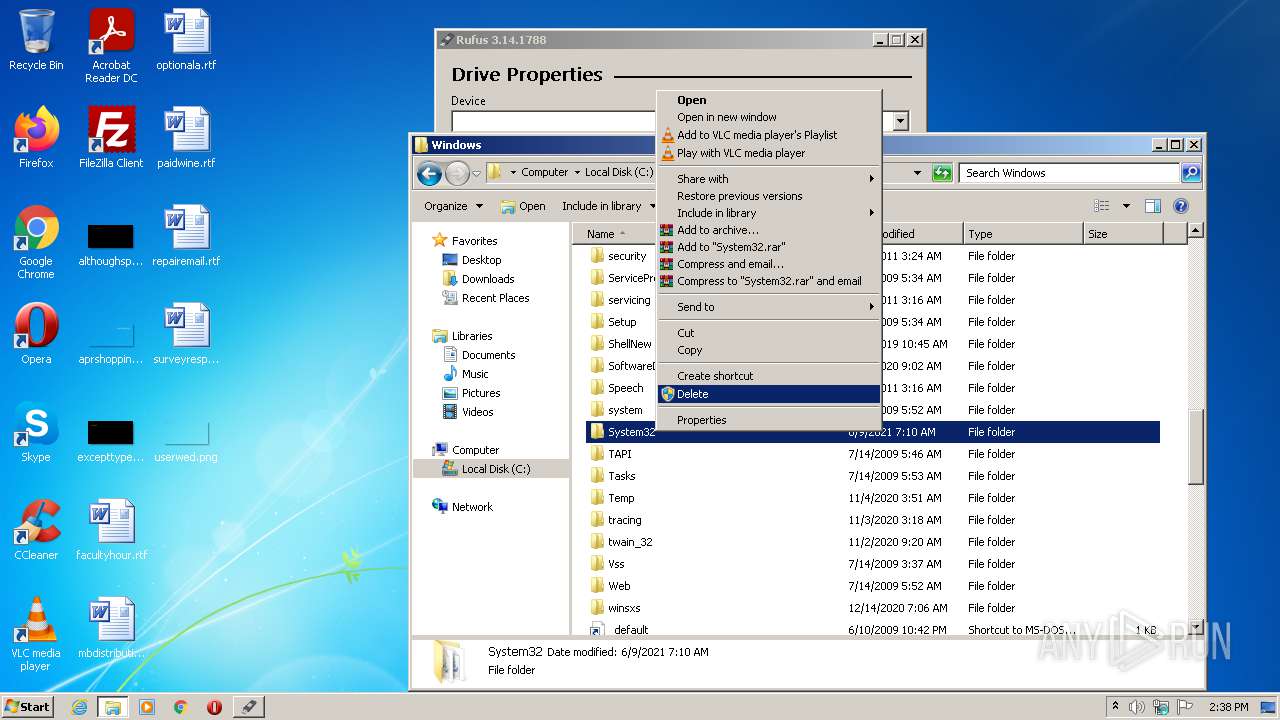Select Desktop under Favorites
Image resolution: width=1280 pixels, height=720 pixels.
481,260
